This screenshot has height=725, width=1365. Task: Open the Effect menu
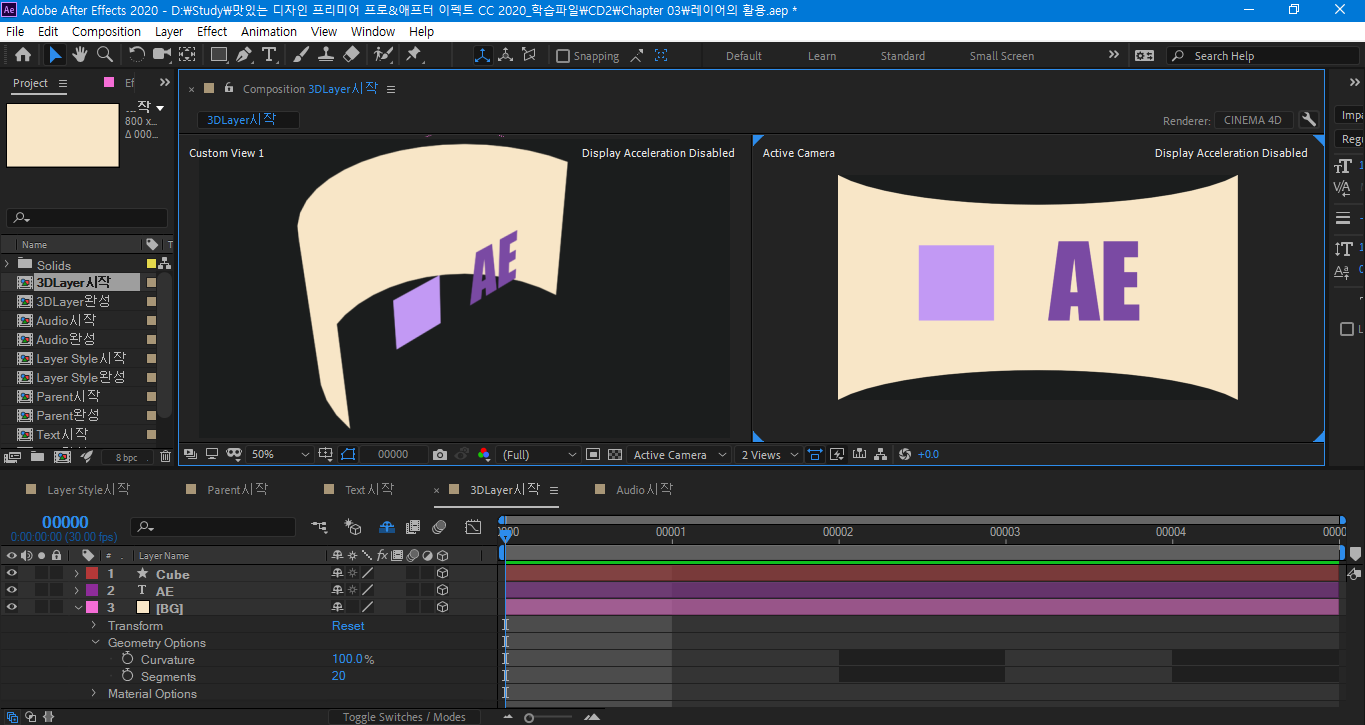pyautogui.click(x=212, y=31)
